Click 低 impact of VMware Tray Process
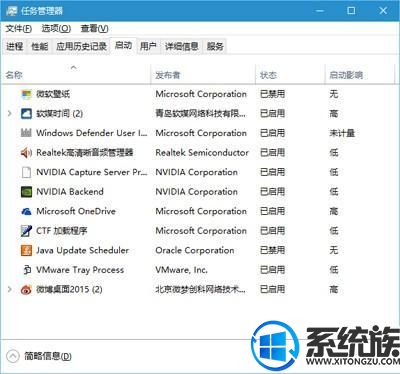 334,270
